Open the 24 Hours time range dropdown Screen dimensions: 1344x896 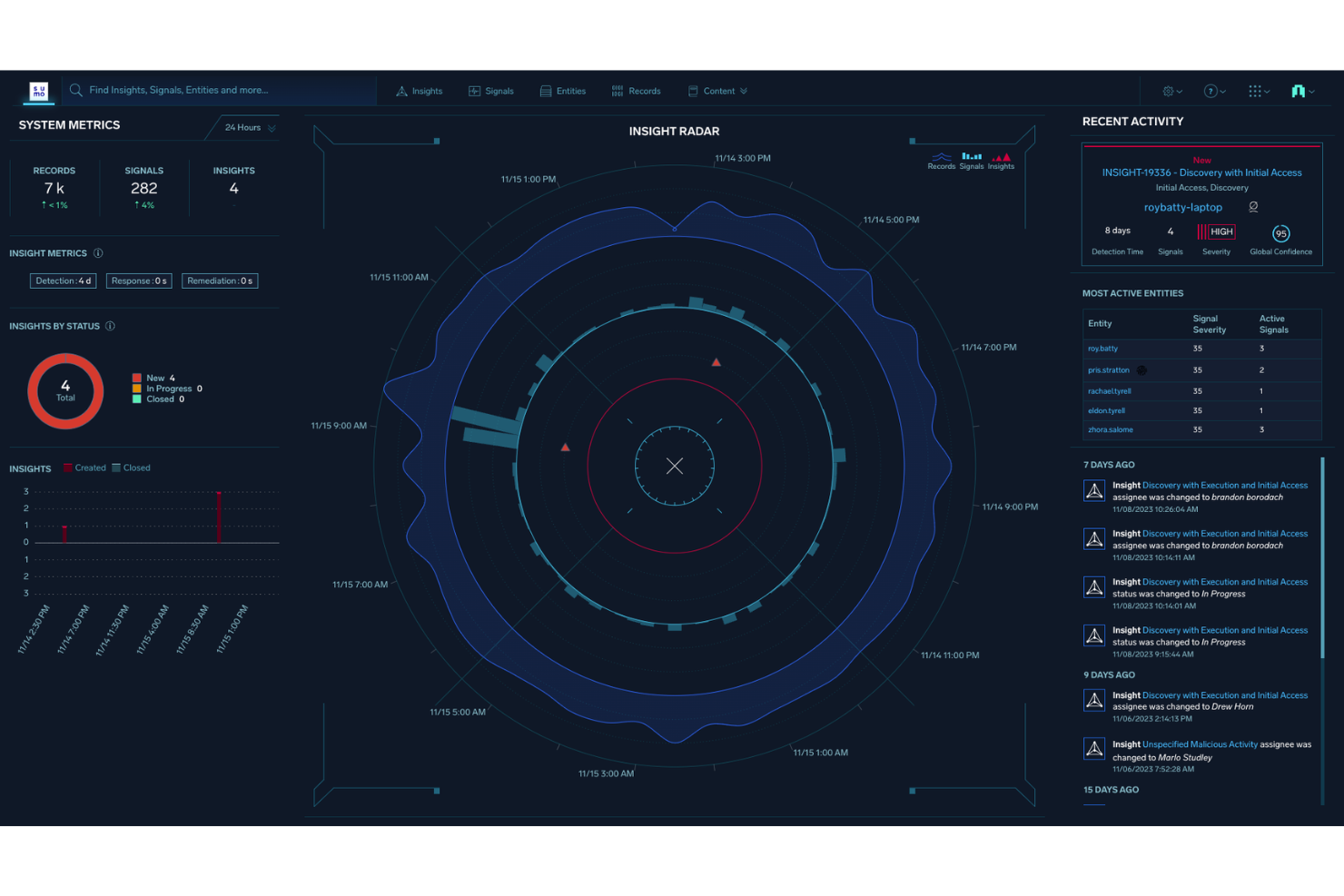click(x=243, y=127)
